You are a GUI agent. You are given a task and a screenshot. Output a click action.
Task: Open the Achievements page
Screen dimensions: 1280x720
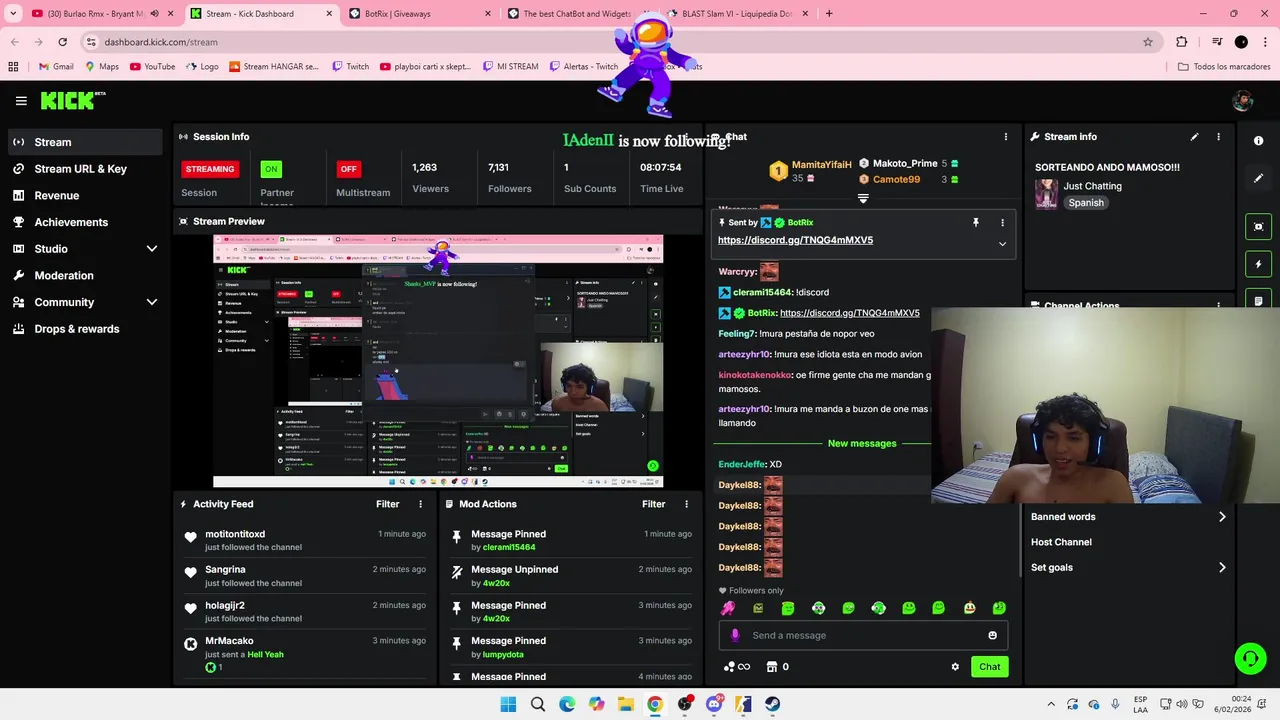(85, 222)
